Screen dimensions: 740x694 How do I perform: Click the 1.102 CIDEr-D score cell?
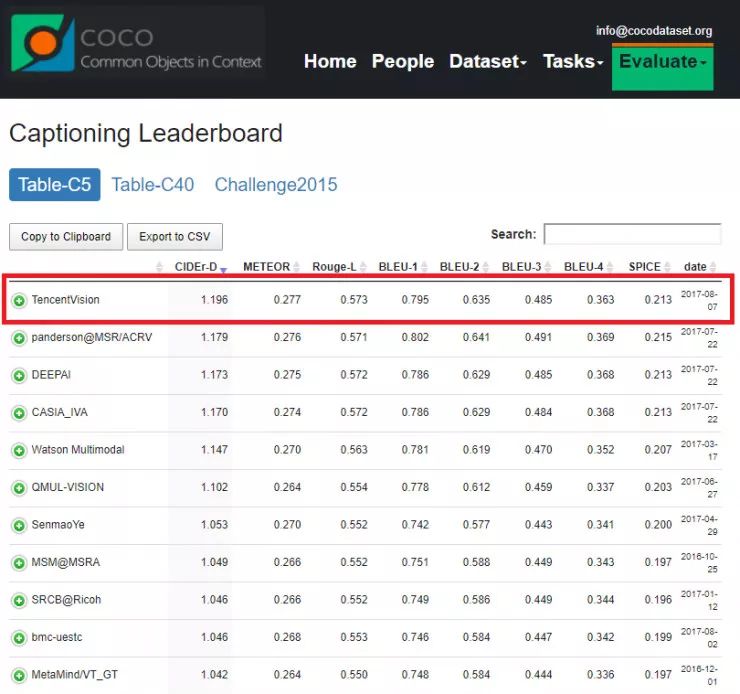(214, 487)
